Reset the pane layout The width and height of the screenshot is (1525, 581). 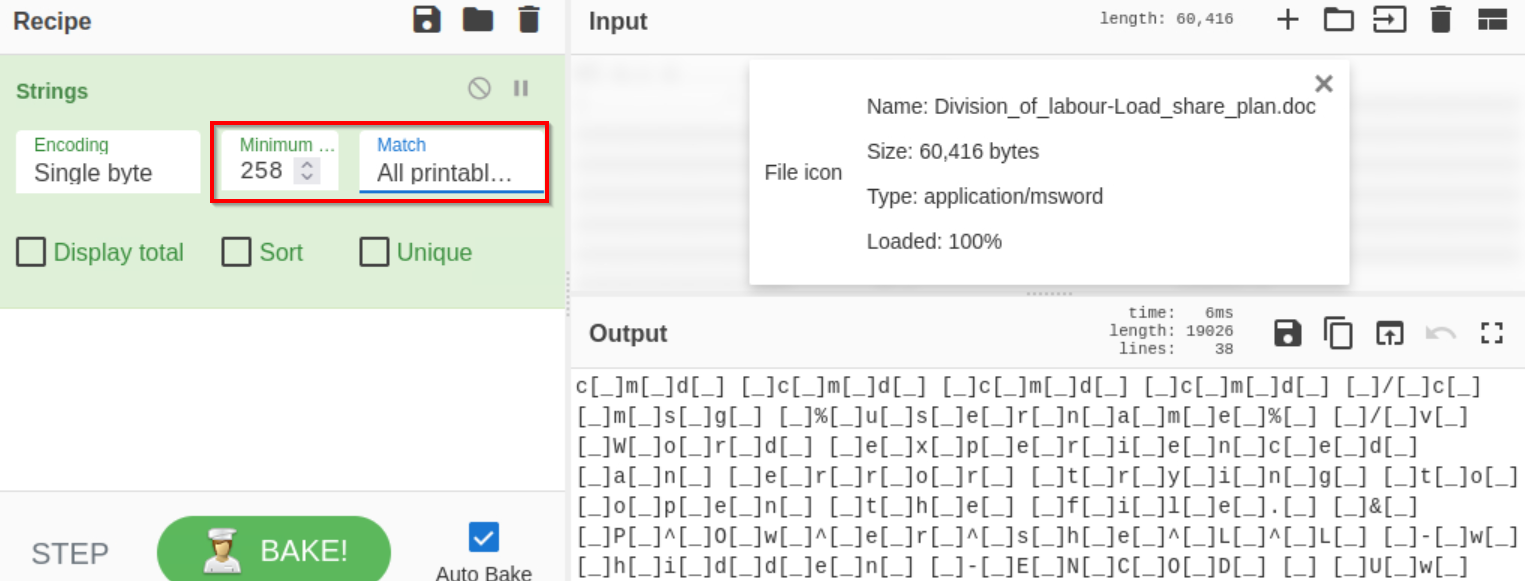click(x=1492, y=20)
